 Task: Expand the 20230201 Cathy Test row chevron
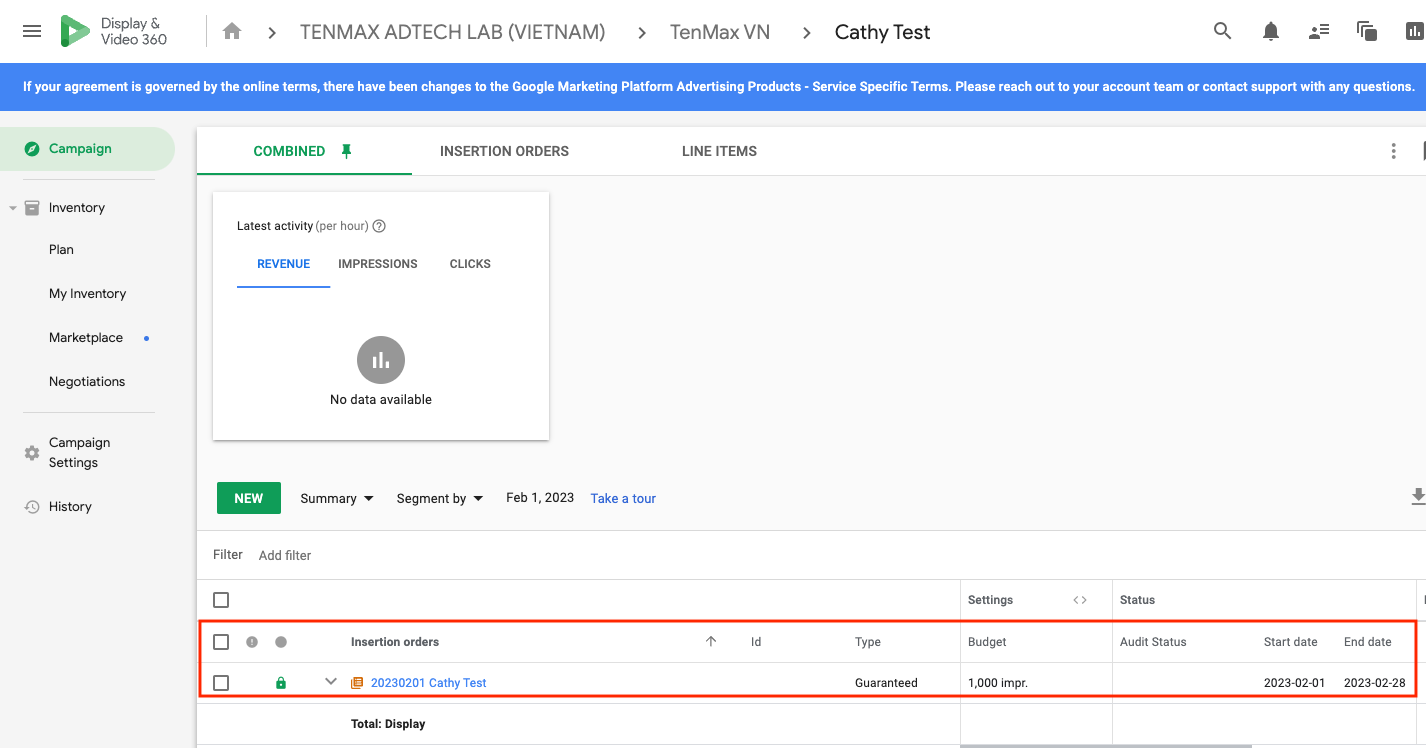click(331, 682)
